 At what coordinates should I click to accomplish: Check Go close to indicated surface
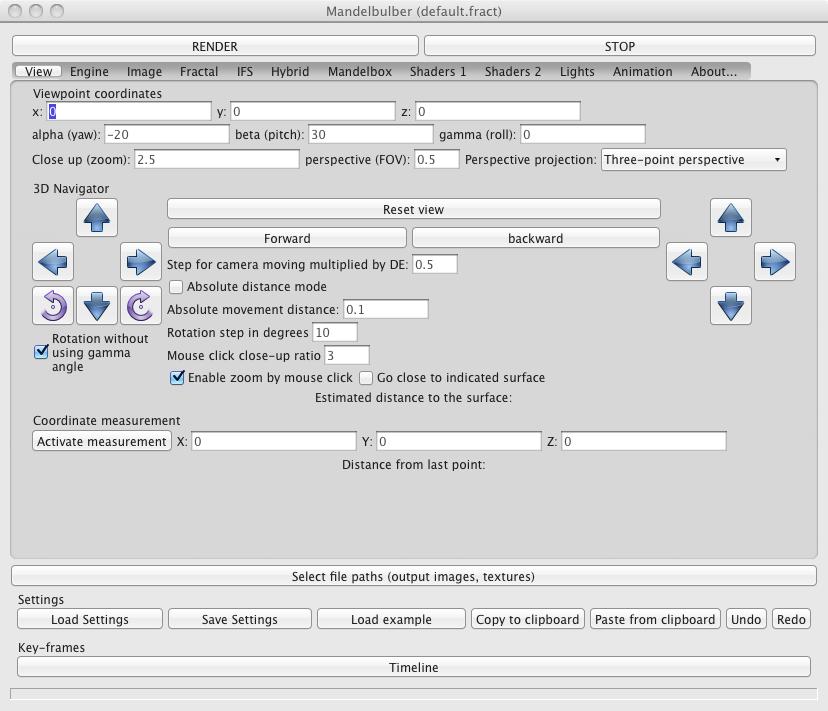[366, 378]
